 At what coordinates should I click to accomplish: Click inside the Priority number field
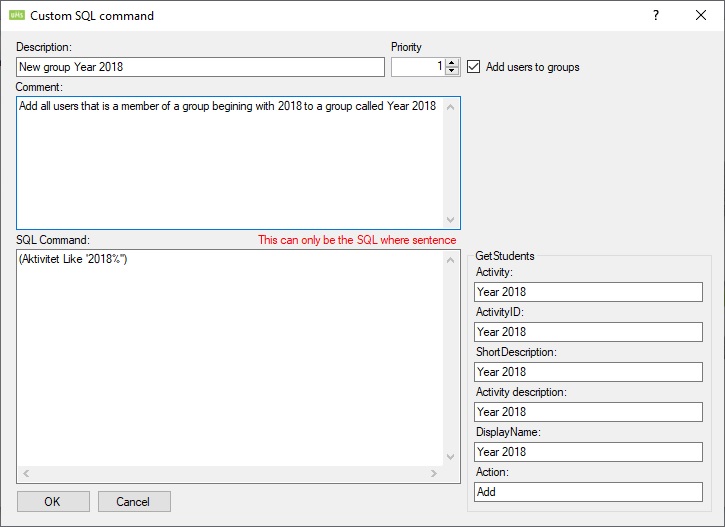[416, 67]
